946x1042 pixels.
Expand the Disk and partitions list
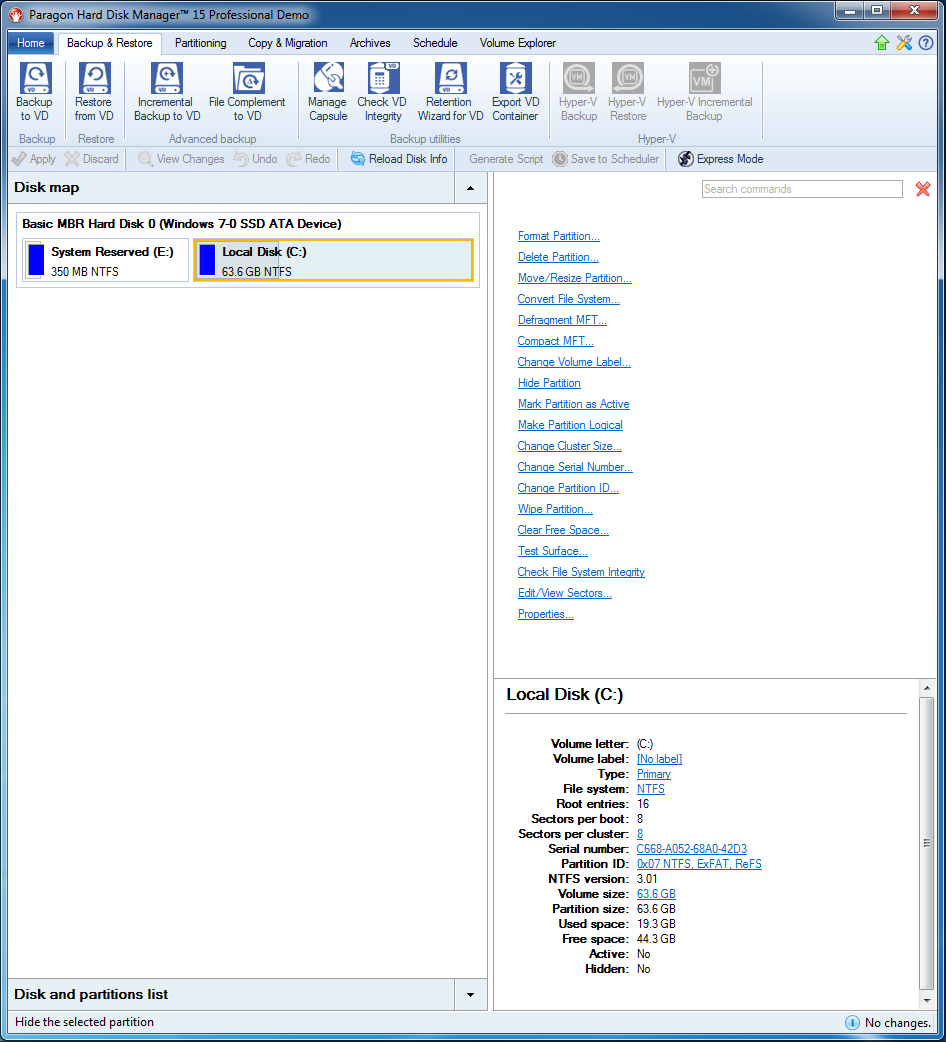click(470, 994)
